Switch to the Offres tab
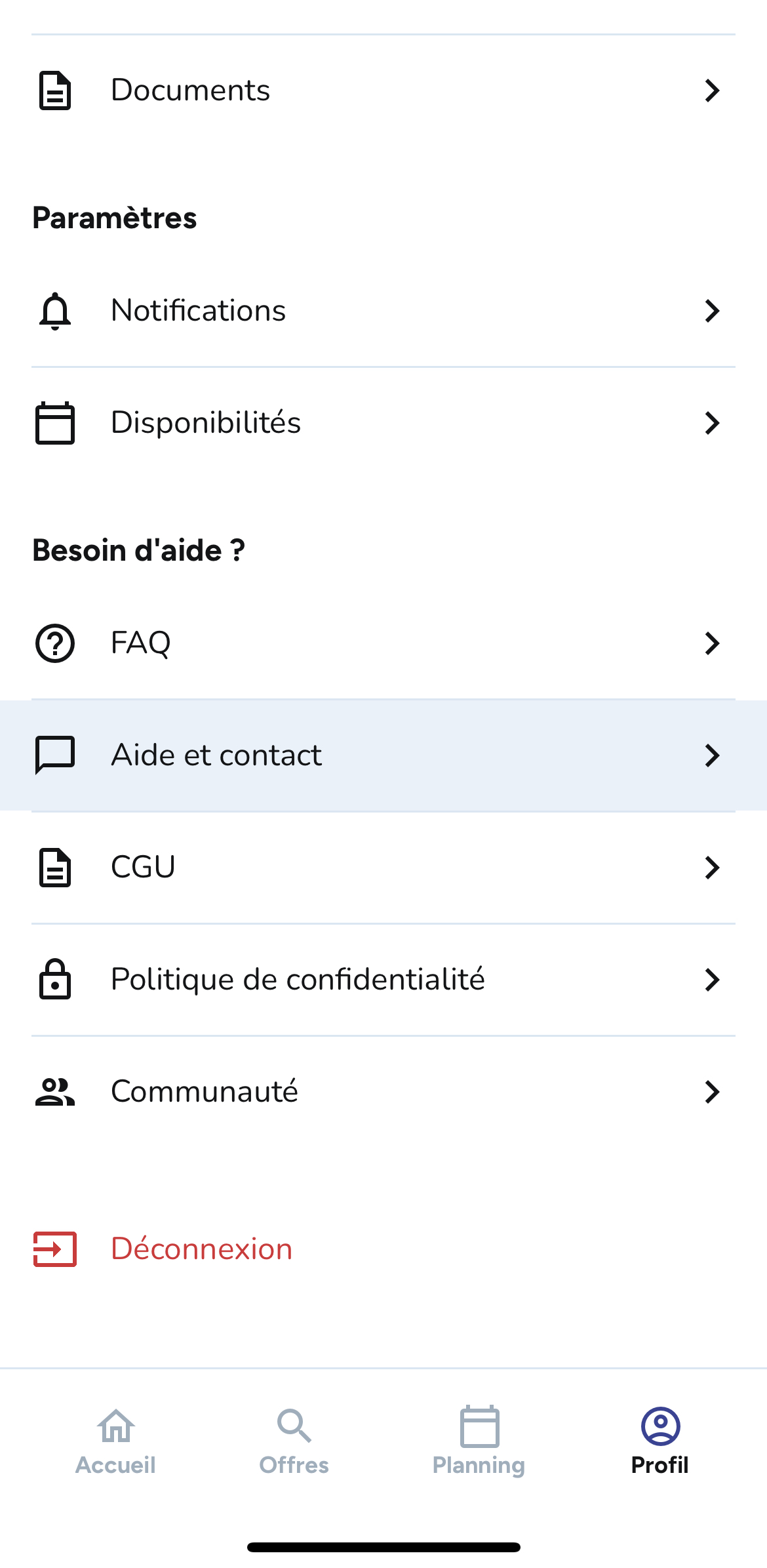The width and height of the screenshot is (767, 1568). pos(294,1441)
